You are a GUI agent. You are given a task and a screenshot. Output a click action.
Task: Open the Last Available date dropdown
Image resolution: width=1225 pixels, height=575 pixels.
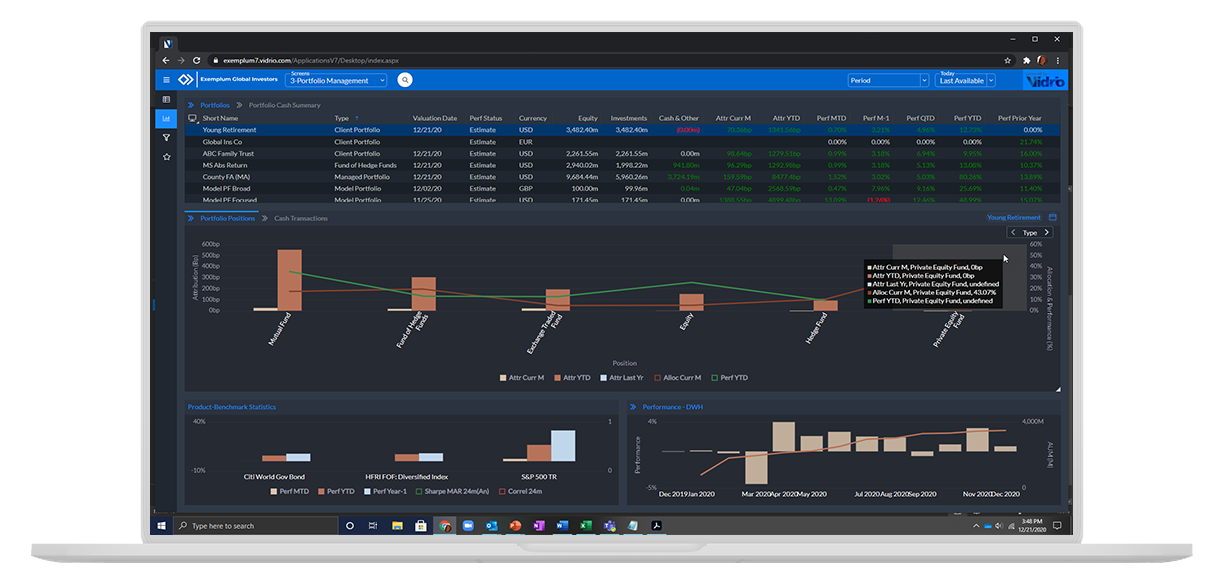coord(966,80)
